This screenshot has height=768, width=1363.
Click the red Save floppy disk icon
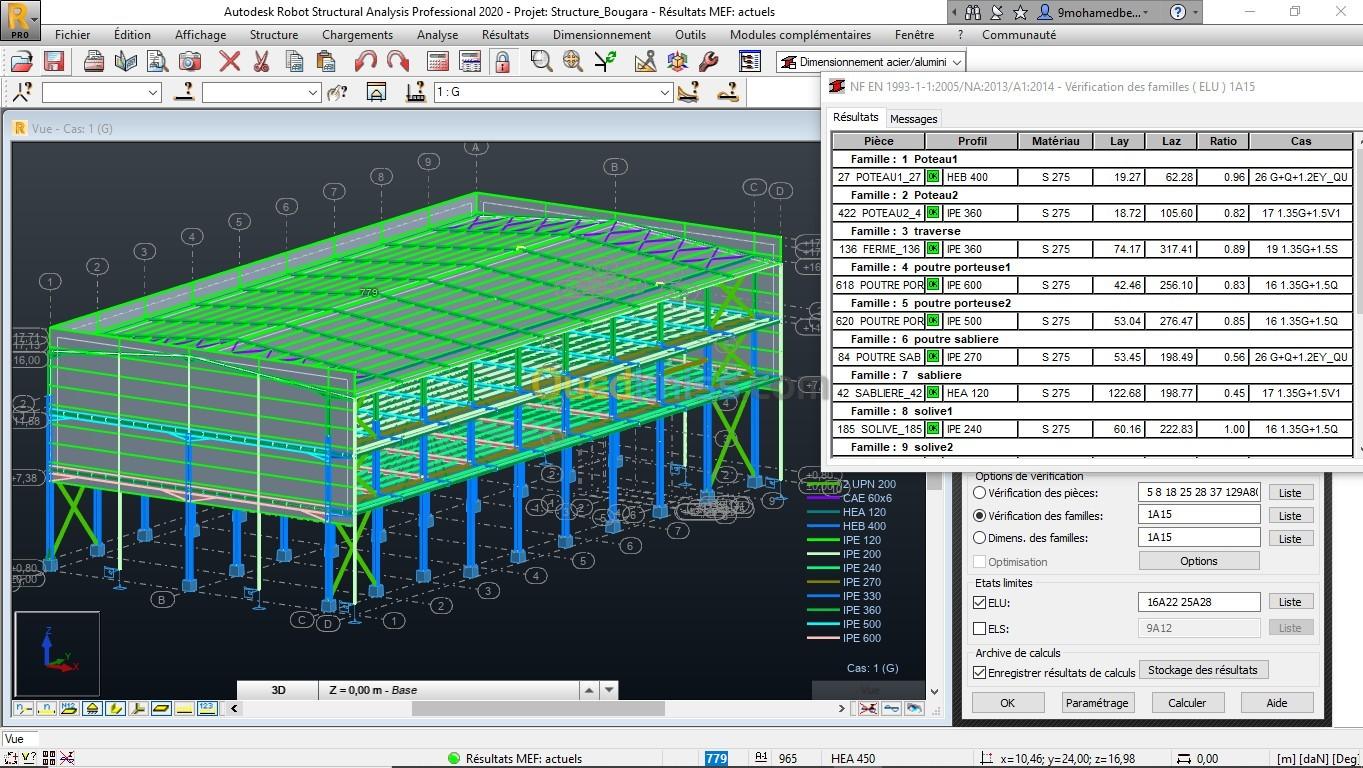tap(54, 61)
